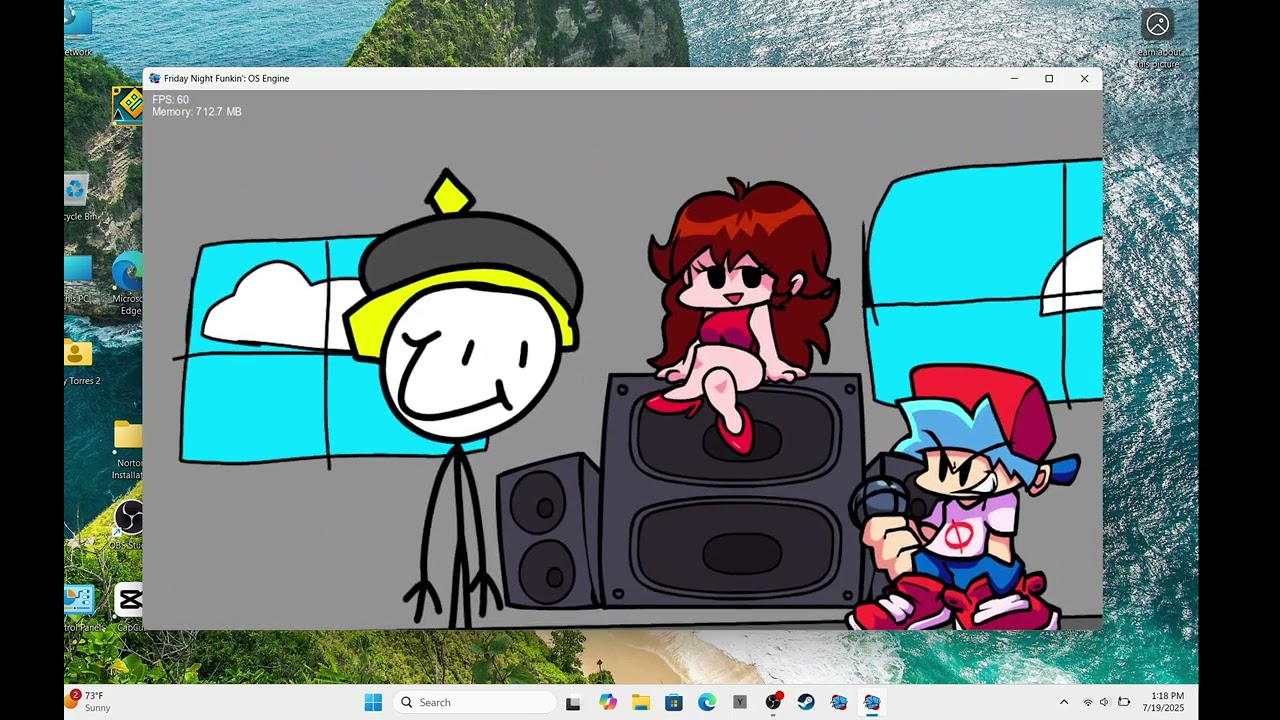Switch to OBS Studio on the taskbar
Image resolution: width=1280 pixels, height=720 pixels.
773,702
